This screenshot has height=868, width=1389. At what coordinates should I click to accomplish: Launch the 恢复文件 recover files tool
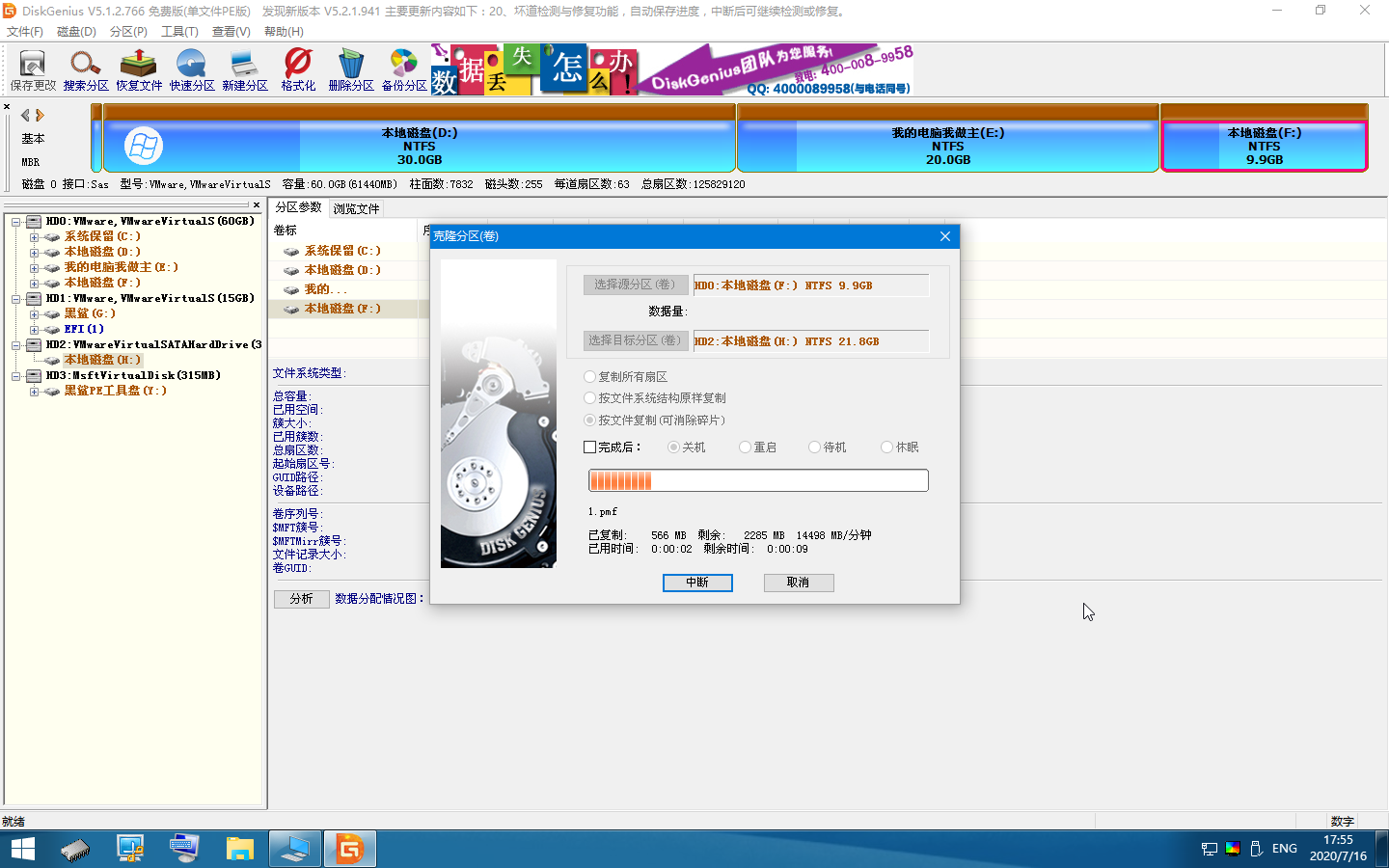click(x=139, y=70)
